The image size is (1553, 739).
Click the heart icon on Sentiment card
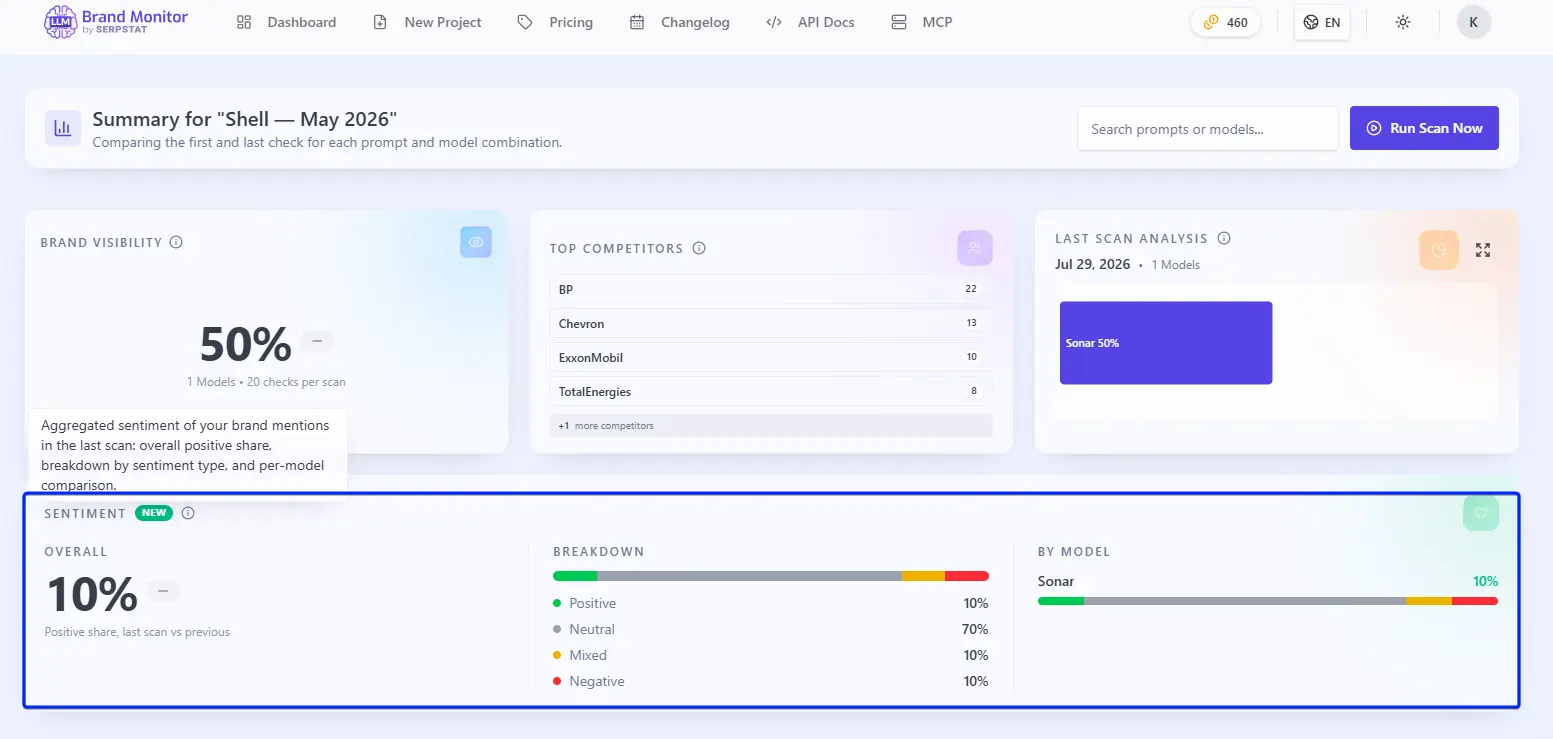[1481, 513]
